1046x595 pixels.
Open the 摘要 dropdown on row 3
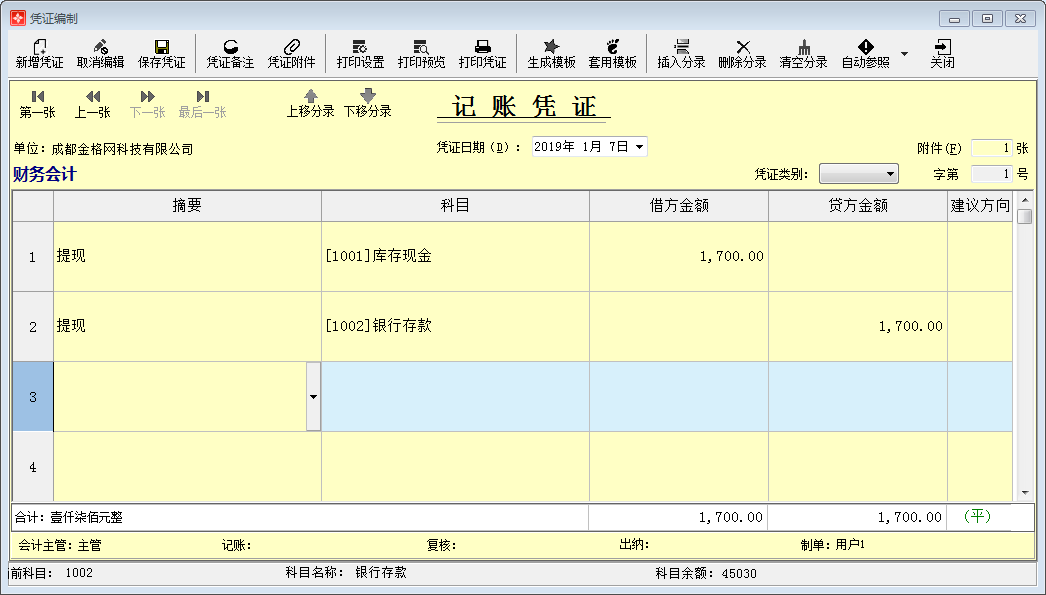point(313,396)
